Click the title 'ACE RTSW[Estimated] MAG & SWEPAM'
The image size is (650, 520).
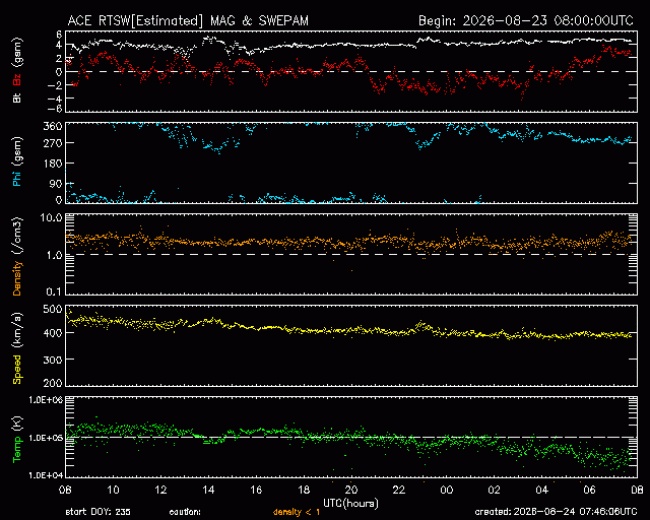(188, 21)
